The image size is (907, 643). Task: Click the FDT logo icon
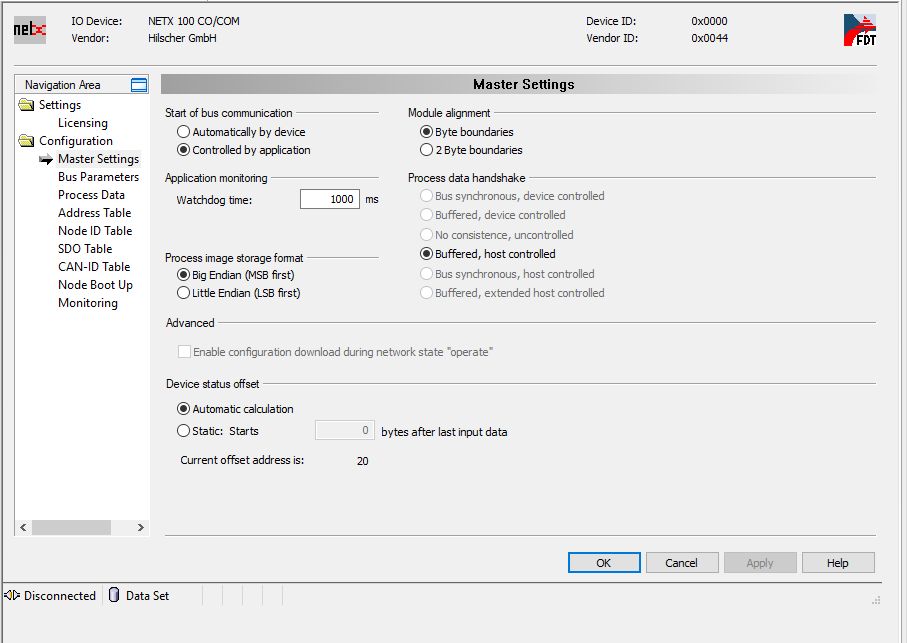[x=859, y=31]
